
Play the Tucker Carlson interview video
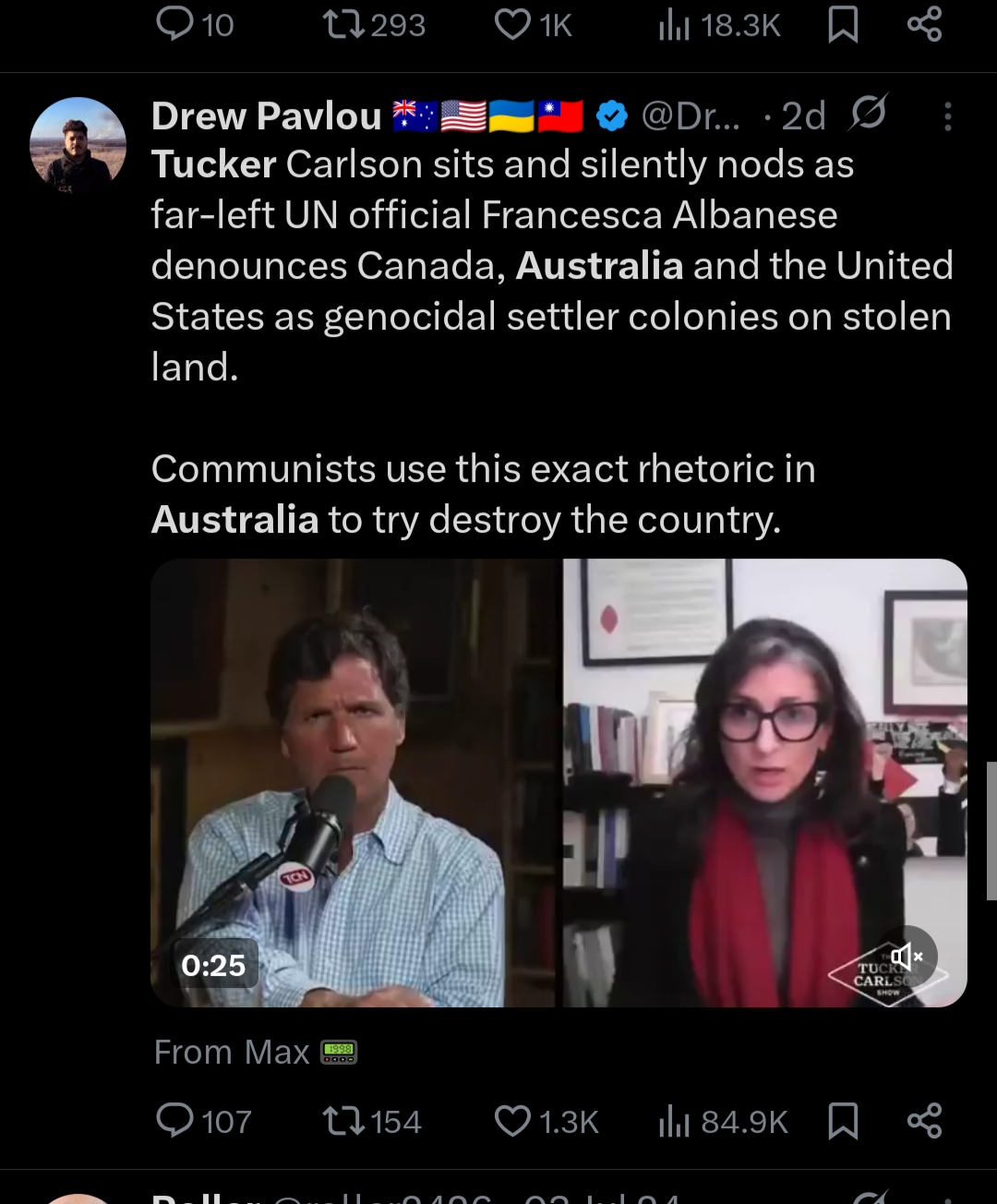[559, 783]
